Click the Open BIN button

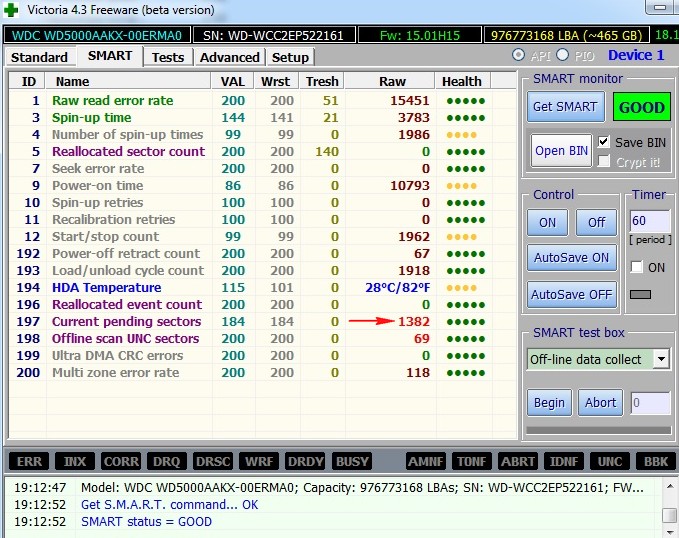[x=561, y=151]
